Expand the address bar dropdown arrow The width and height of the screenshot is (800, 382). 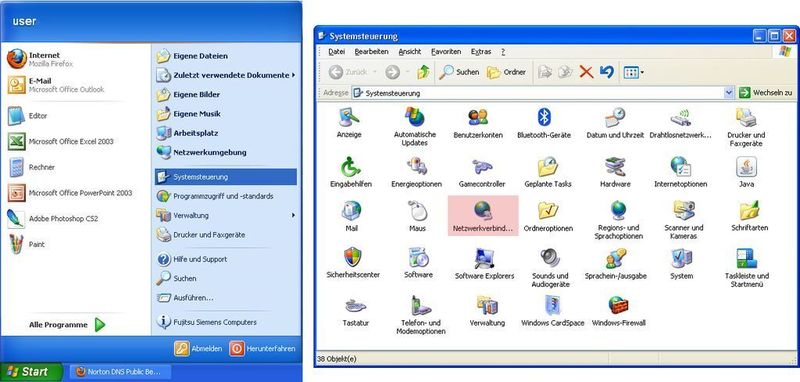pos(729,93)
